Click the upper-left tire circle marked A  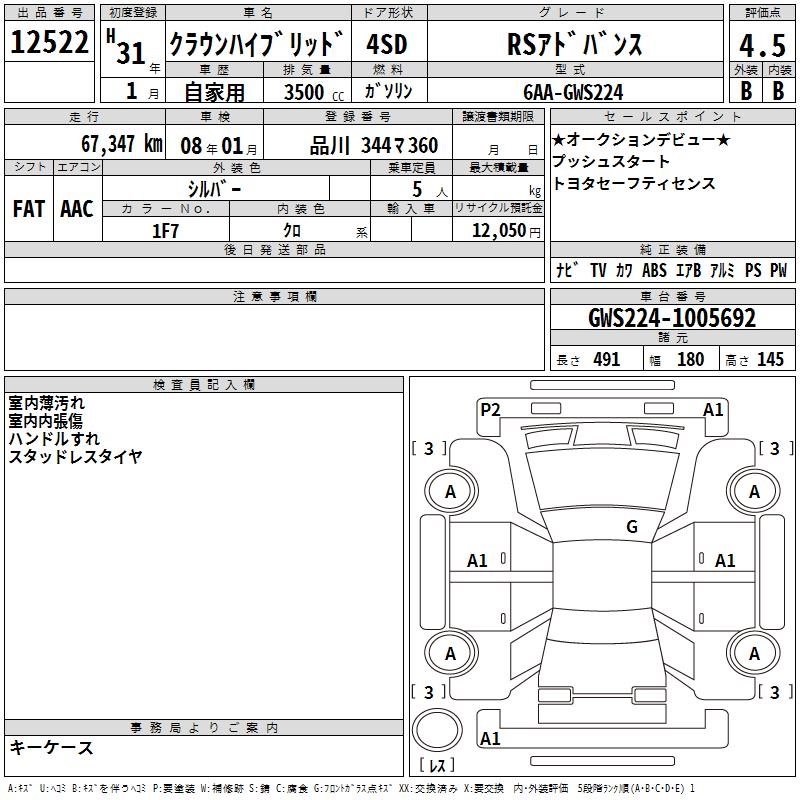[x=450, y=491]
